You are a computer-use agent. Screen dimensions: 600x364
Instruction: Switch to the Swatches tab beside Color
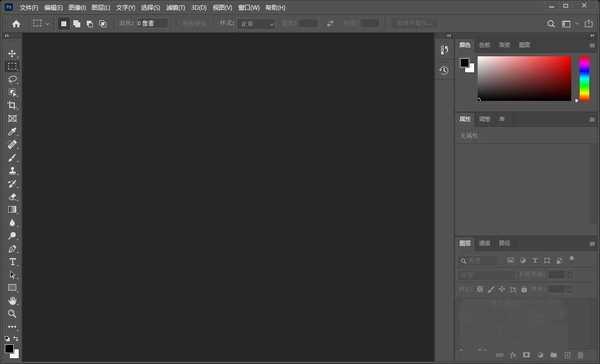coord(485,45)
